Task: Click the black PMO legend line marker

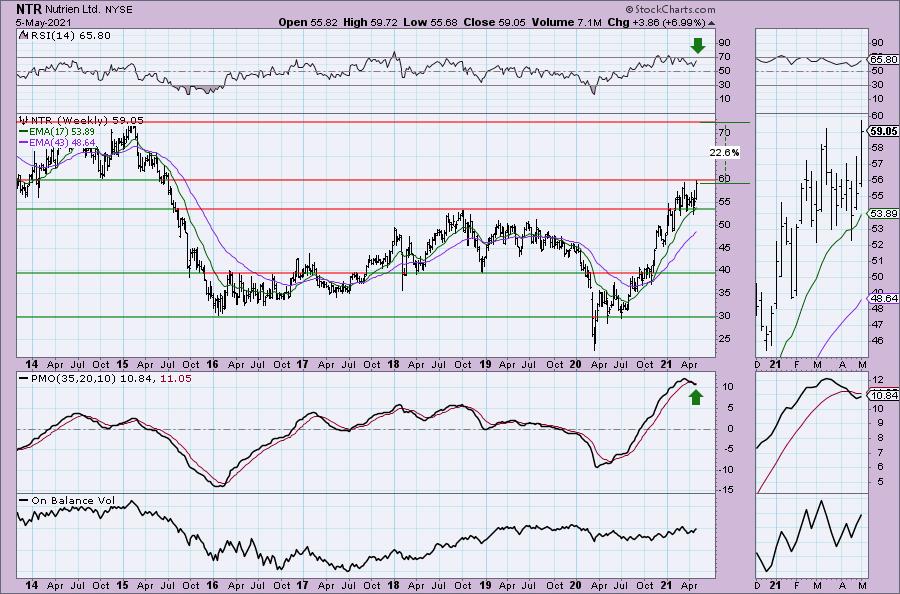Action: click(x=24, y=379)
